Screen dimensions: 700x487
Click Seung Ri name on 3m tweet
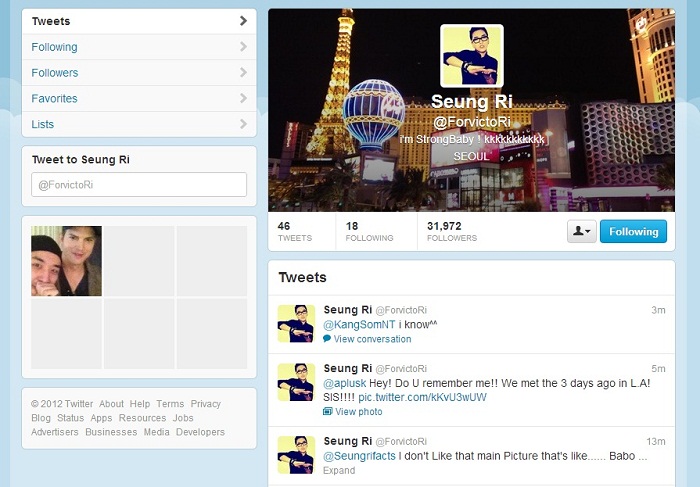point(348,310)
